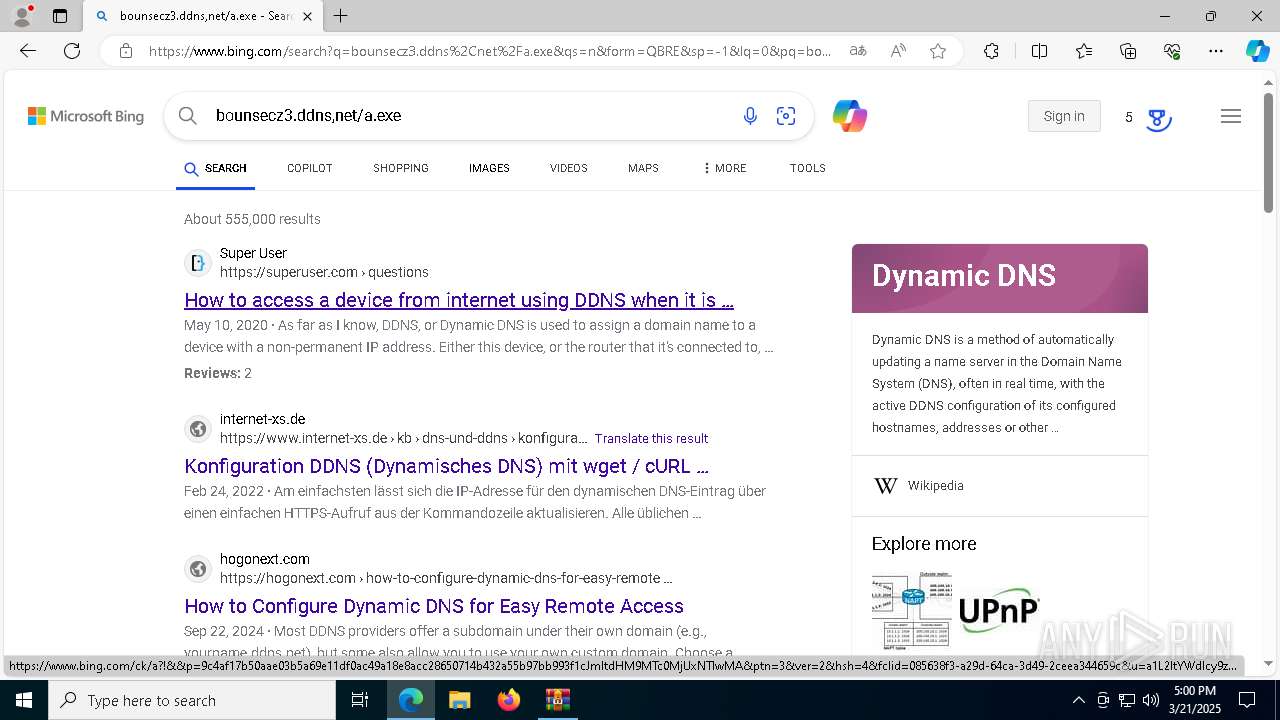View site information lock icon
Image resolution: width=1280 pixels, height=720 pixels.
(x=126, y=51)
